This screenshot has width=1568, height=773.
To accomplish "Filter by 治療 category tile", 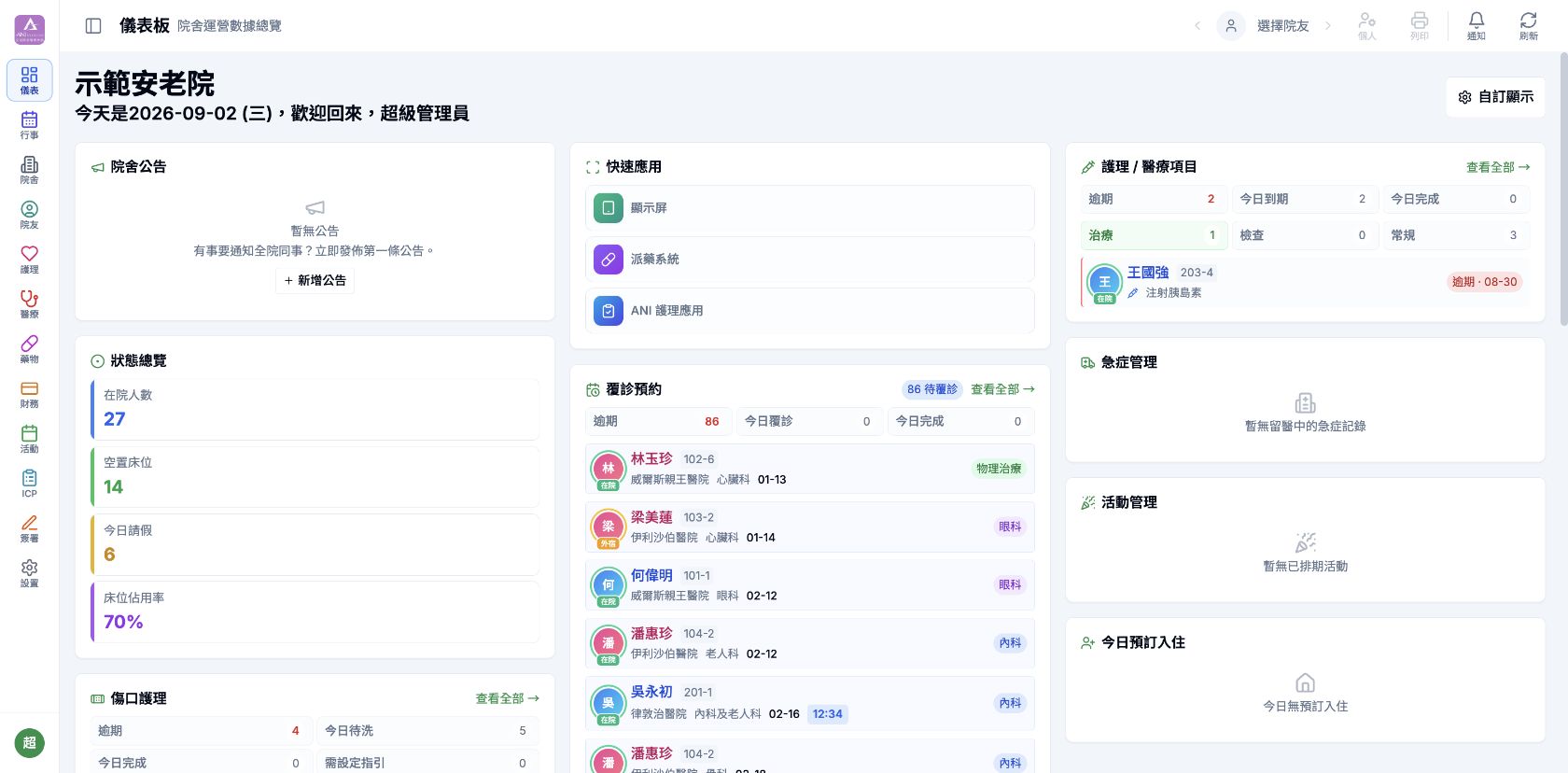I will [x=1155, y=235].
